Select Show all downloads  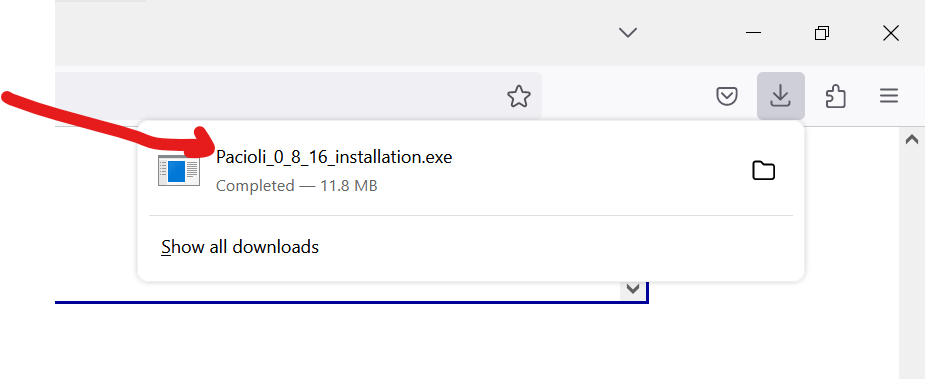(x=240, y=247)
